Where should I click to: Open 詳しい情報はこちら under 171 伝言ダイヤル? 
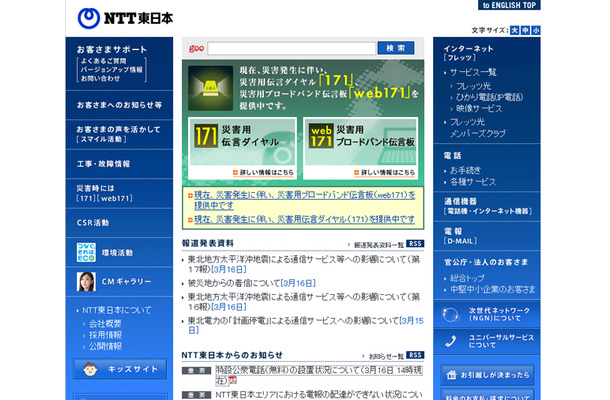(x=263, y=172)
